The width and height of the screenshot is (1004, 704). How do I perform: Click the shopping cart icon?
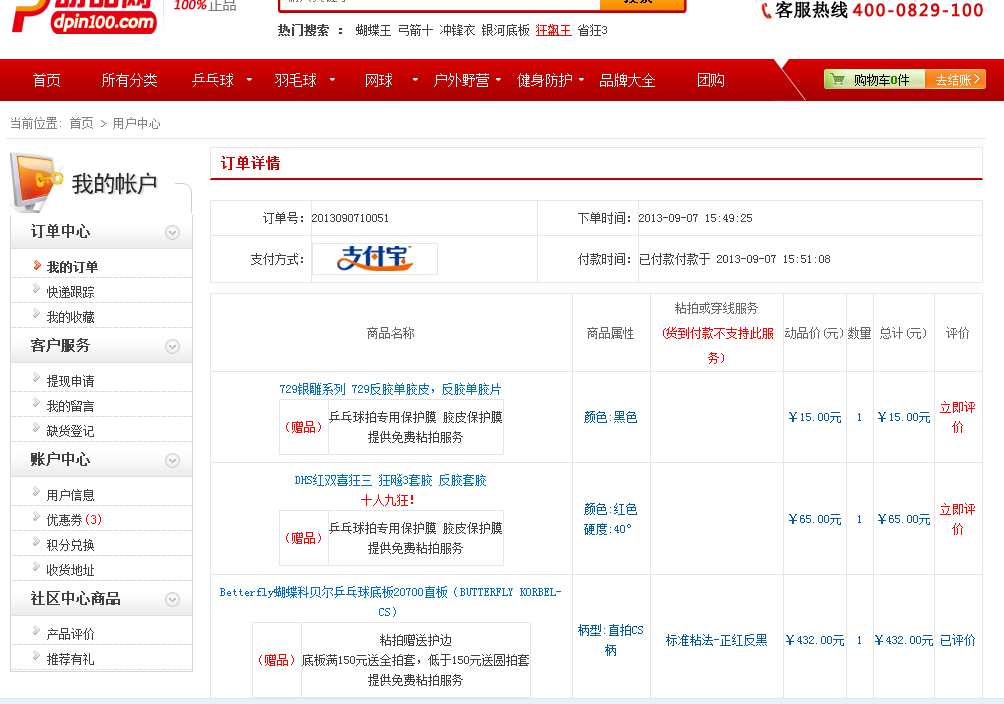(x=836, y=79)
